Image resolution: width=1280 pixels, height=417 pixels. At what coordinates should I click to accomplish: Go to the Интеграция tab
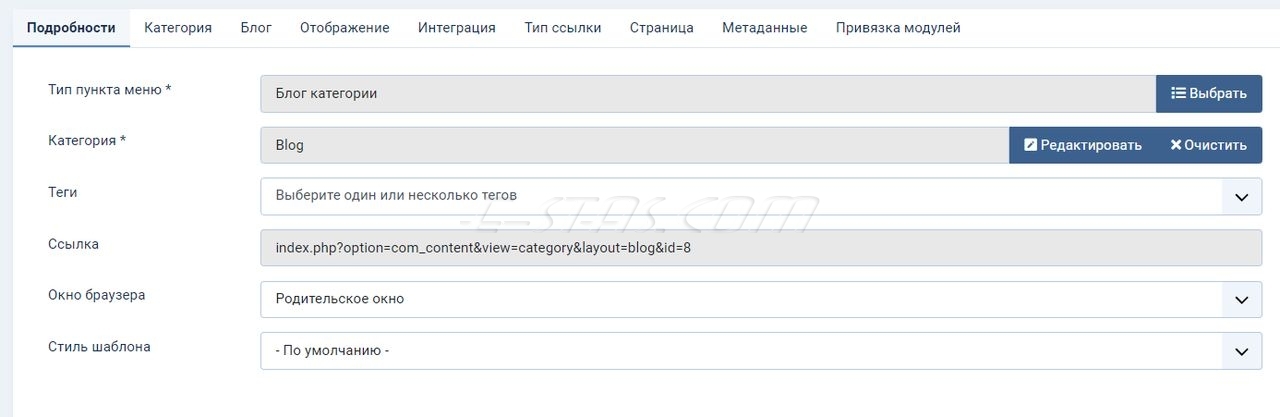[457, 28]
